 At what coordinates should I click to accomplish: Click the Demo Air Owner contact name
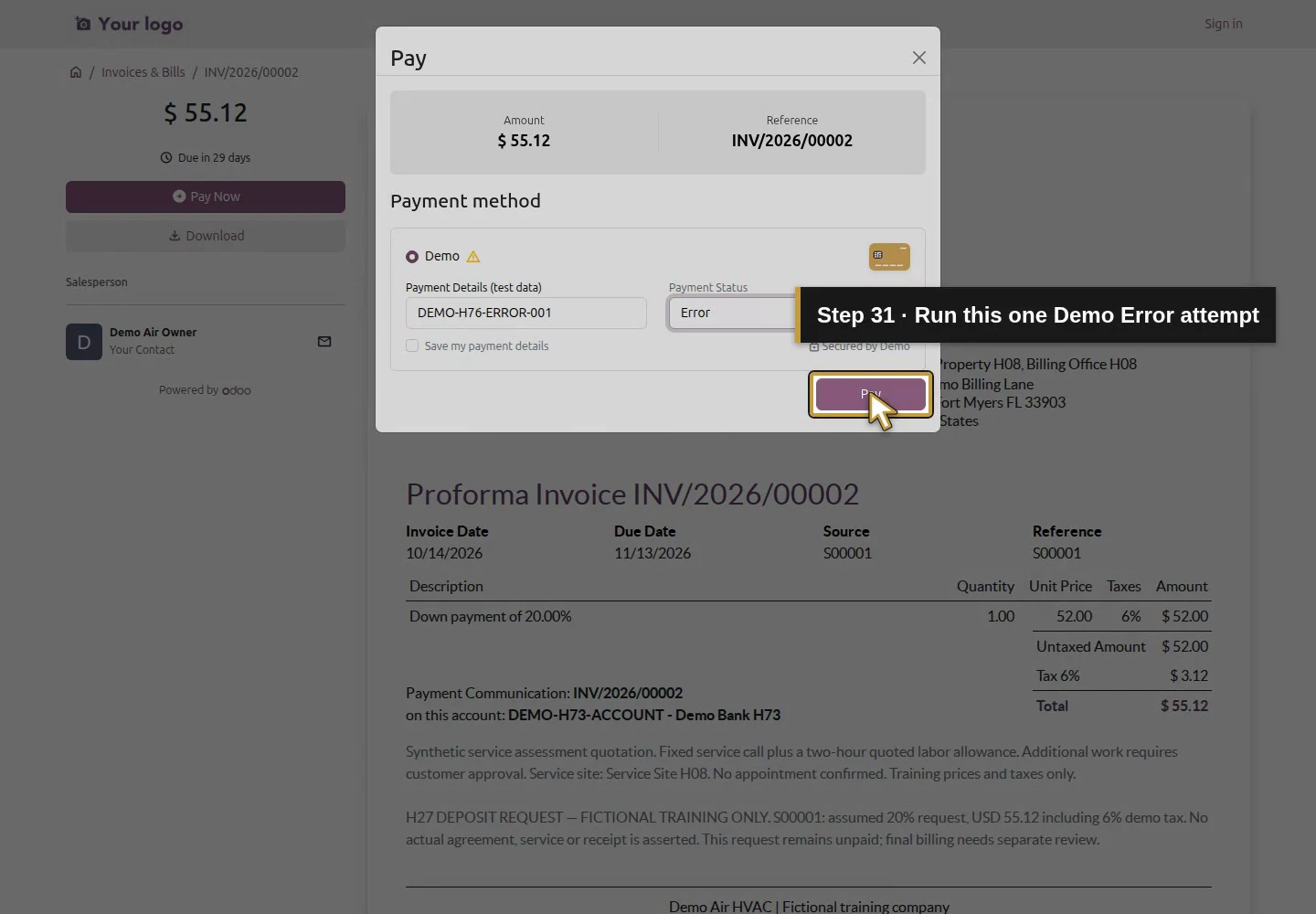click(154, 333)
